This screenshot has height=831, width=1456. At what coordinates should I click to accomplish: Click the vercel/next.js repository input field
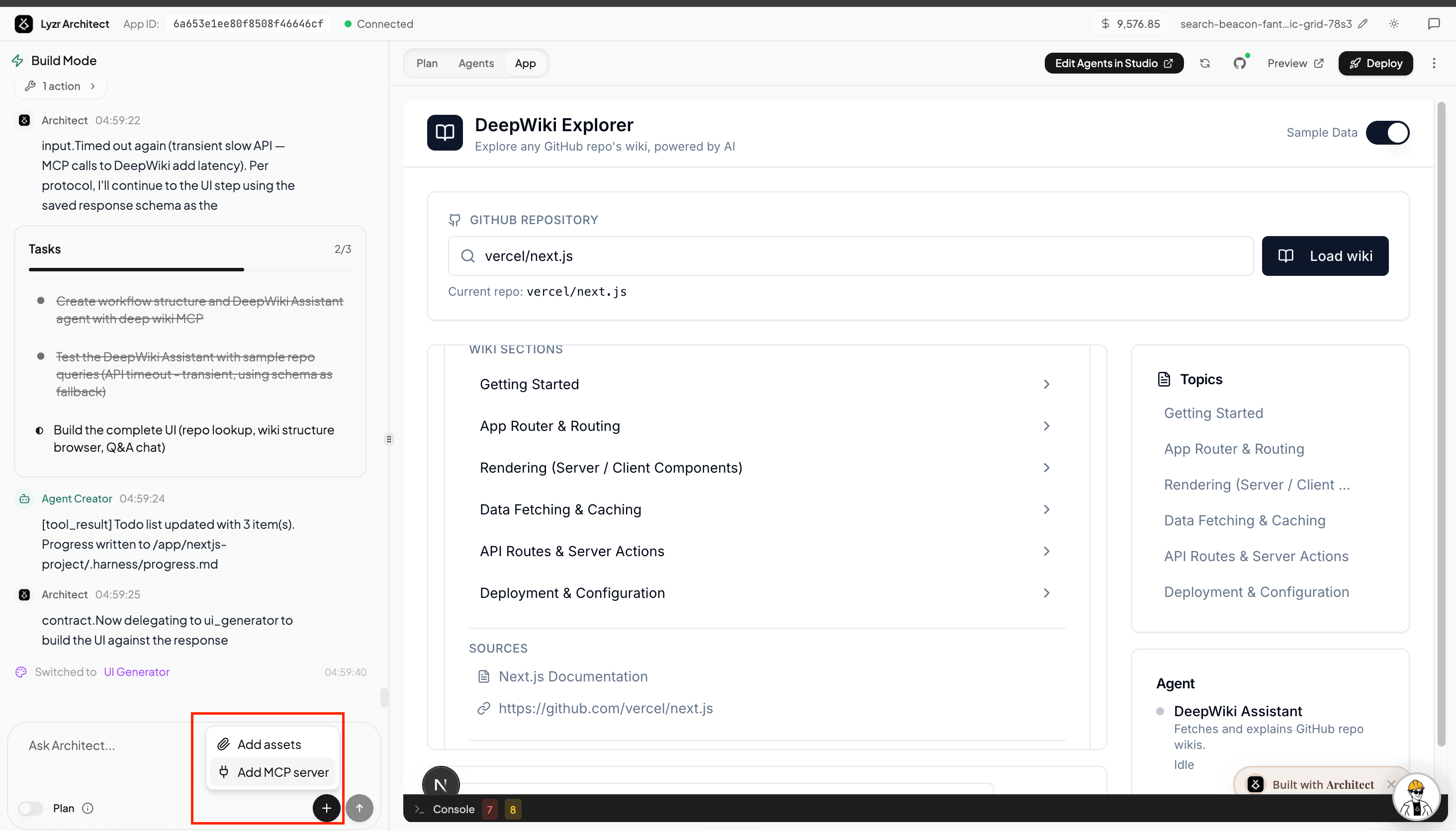click(x=851, y=255)
